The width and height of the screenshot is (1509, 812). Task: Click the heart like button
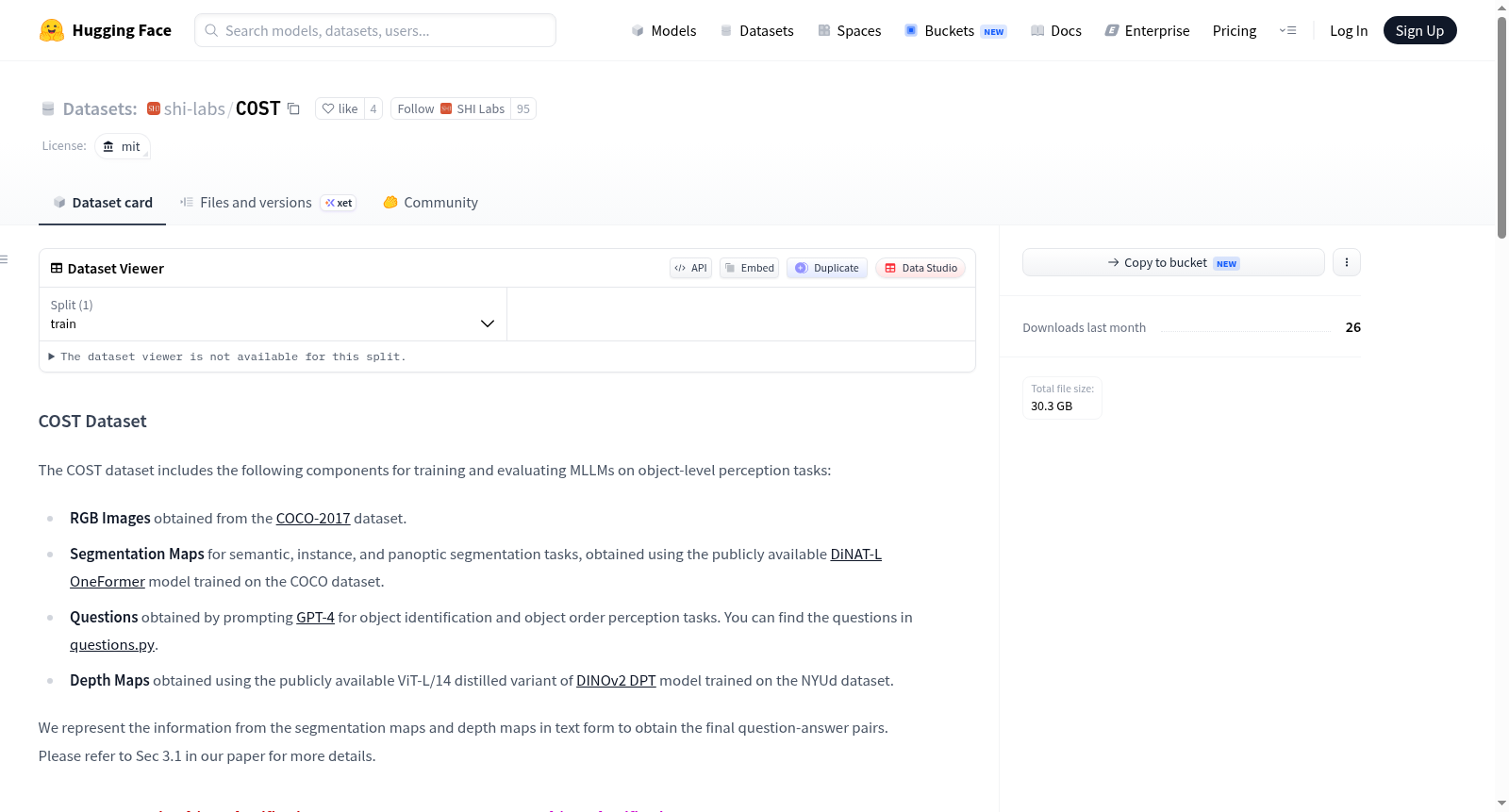340,108
